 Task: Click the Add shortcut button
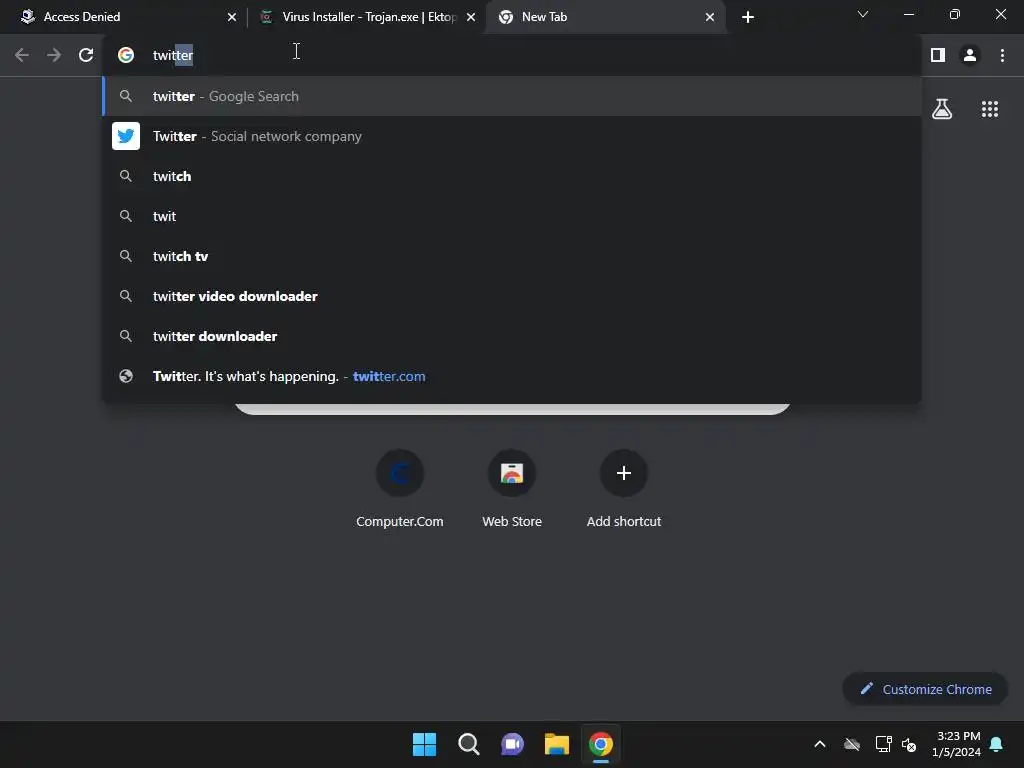pos(624,488)
